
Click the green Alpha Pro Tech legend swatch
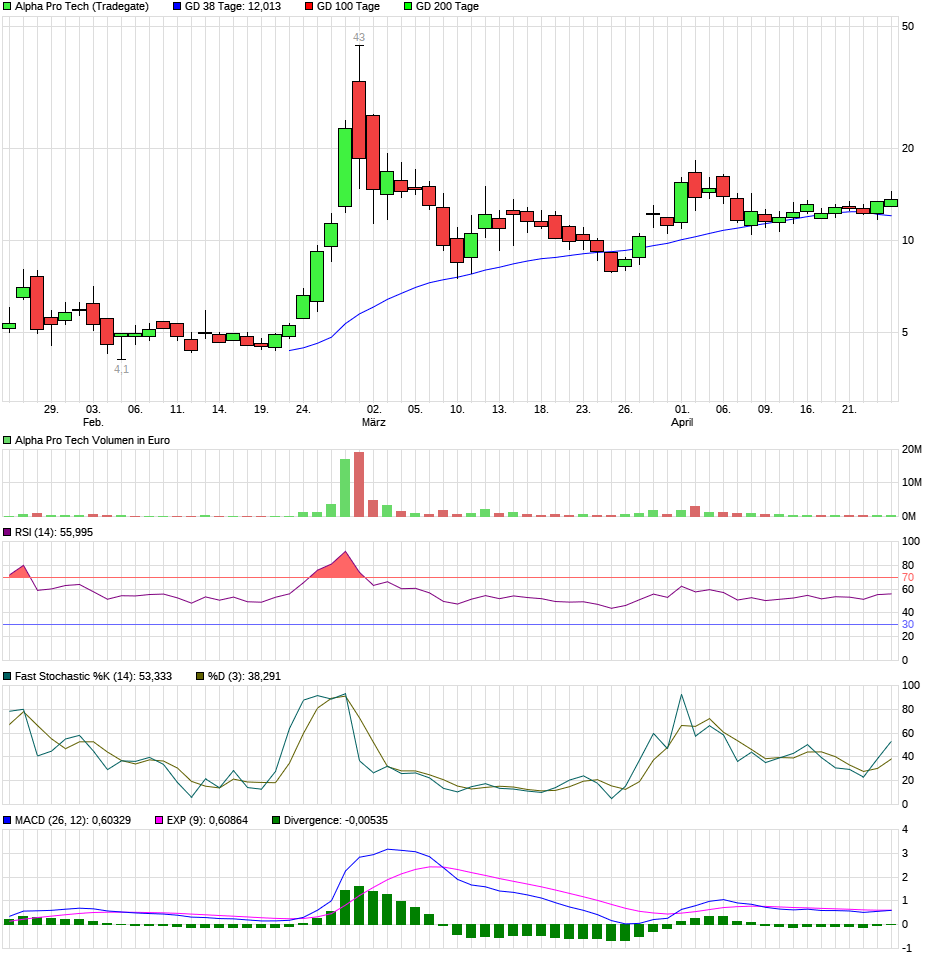(8, 7)
